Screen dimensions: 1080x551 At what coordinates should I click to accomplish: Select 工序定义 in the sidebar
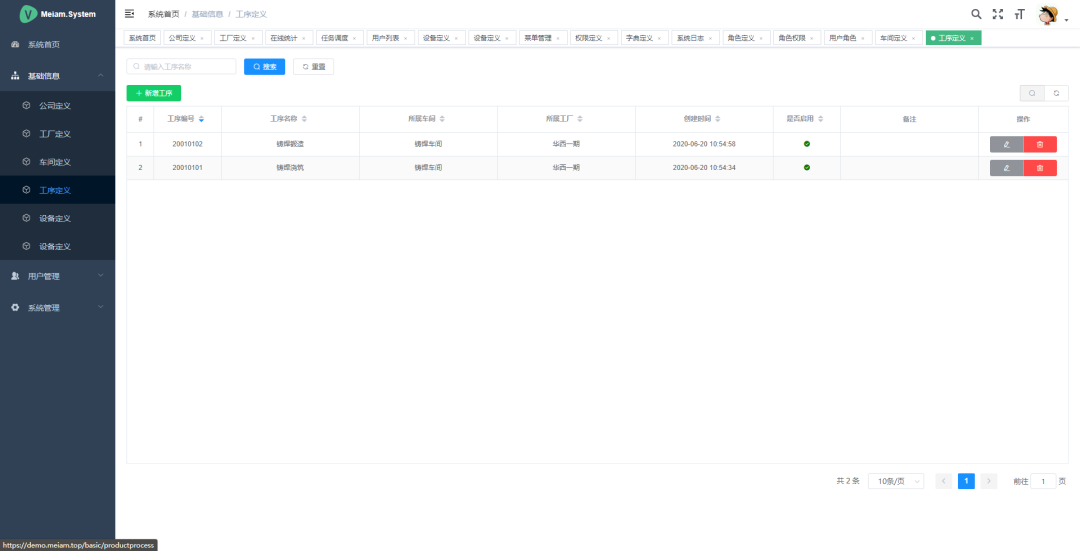tap(58, 190)
